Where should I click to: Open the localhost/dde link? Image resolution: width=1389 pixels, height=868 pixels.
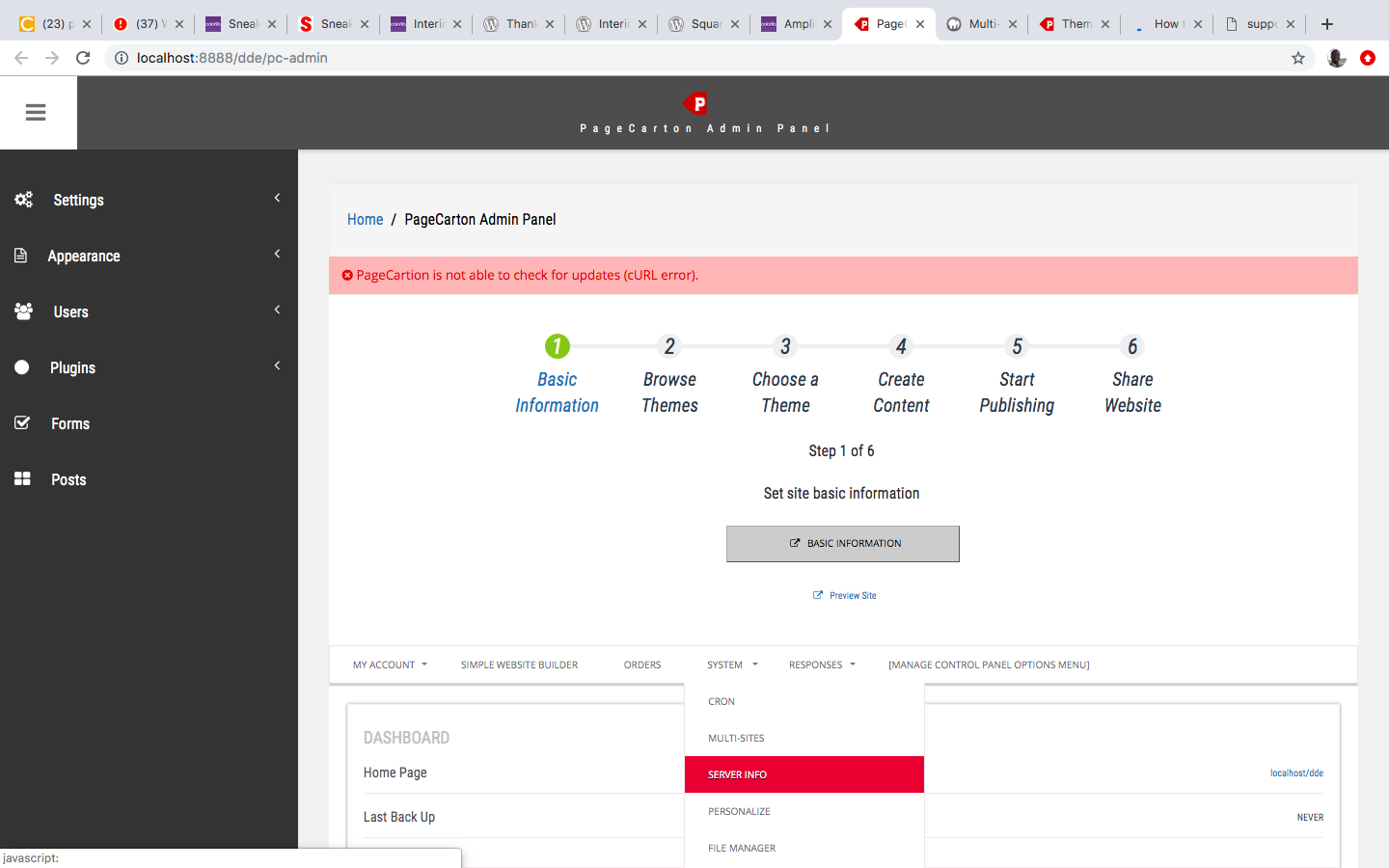coord(1296,773)
